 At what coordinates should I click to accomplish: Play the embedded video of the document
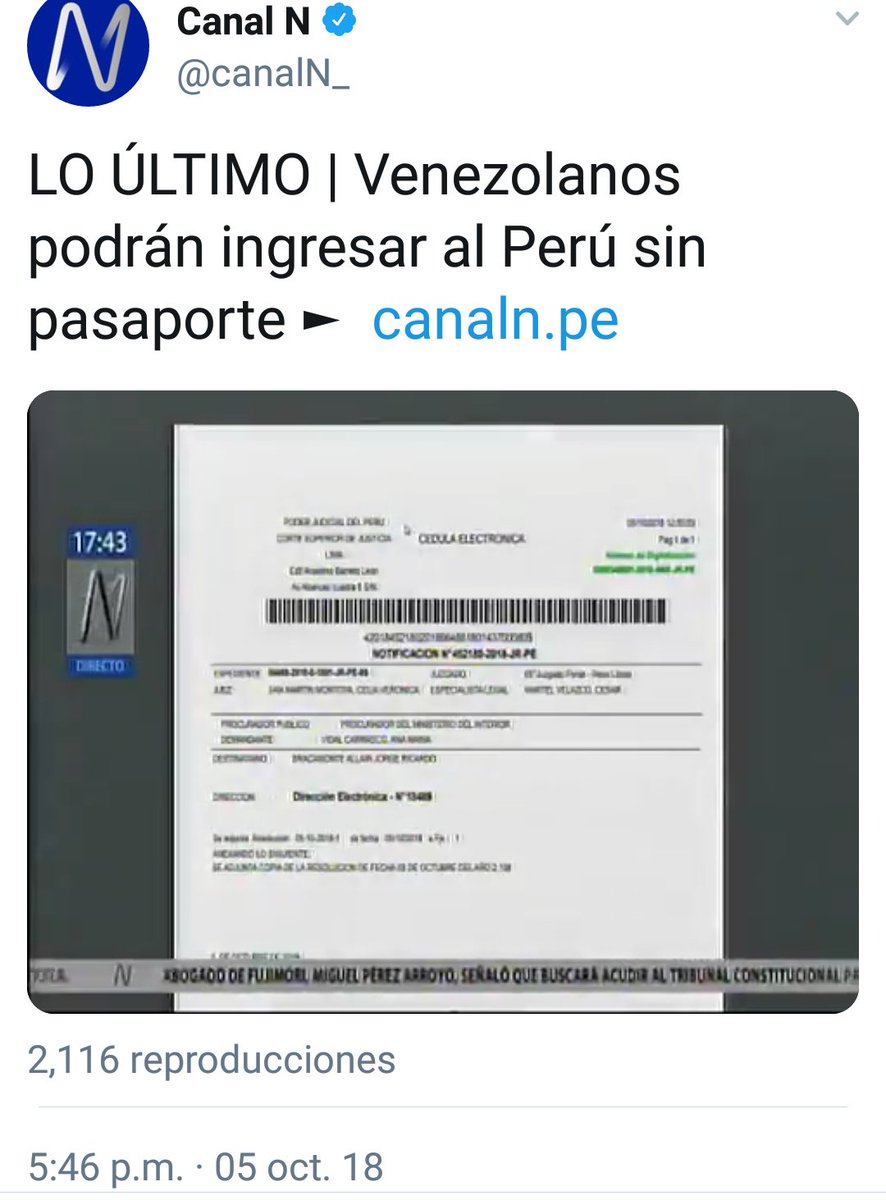[x=442, y=701]
